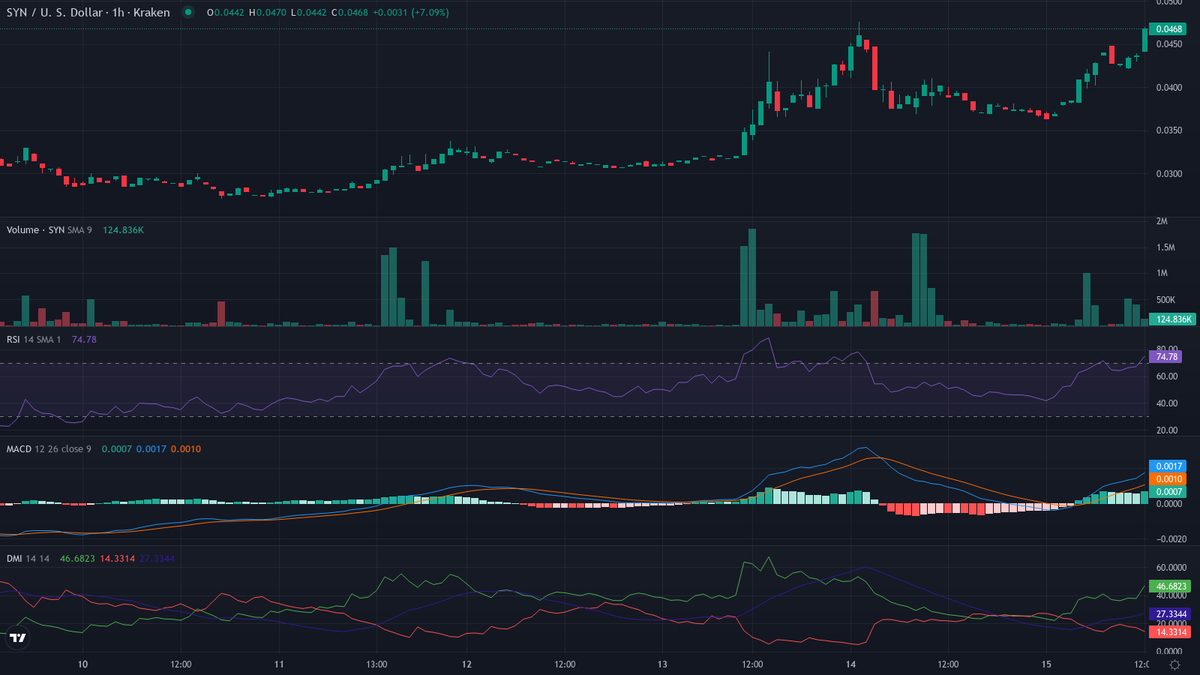This screenshot has height=675, width=1200.
Task: Click the orange 0.0010 value in the MACD legend
Action: pos(186,449)
